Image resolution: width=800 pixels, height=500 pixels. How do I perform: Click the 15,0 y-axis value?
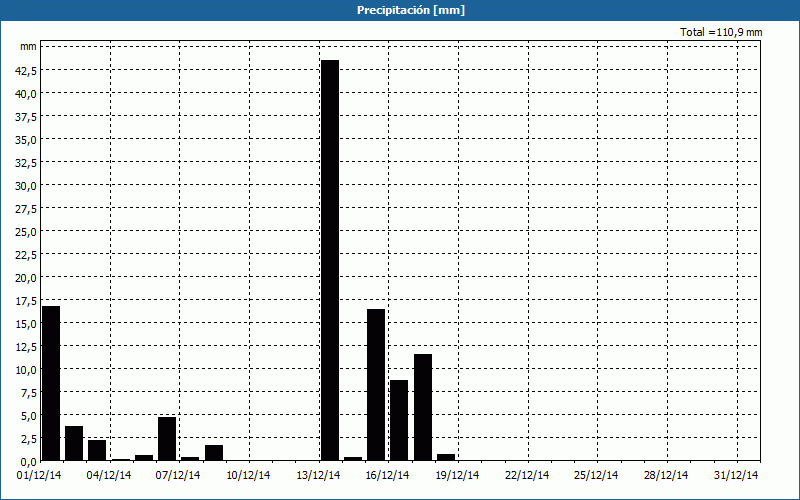(x=26, y=323)
